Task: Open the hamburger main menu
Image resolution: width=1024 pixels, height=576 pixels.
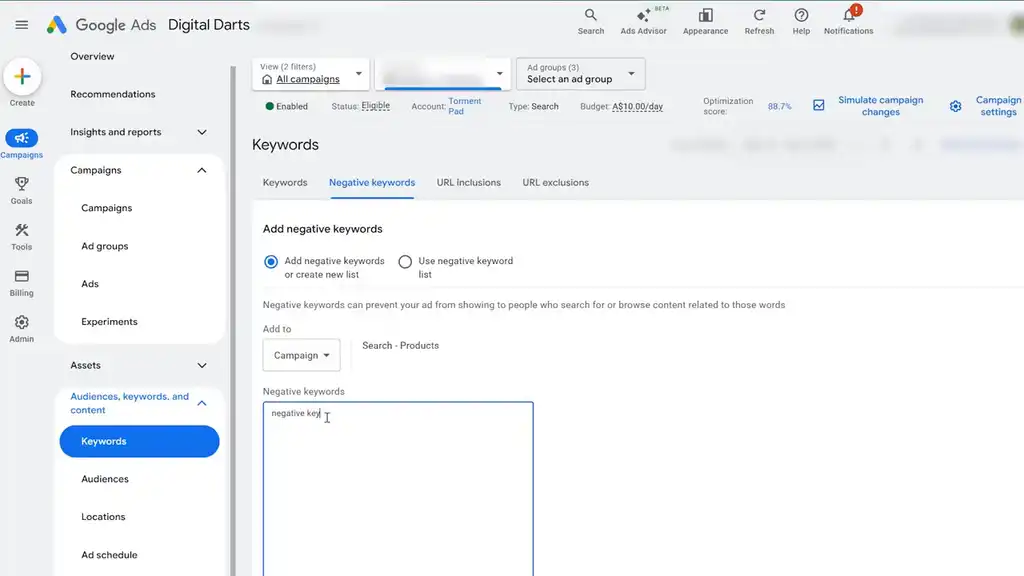Action: (x=22, y=25)
